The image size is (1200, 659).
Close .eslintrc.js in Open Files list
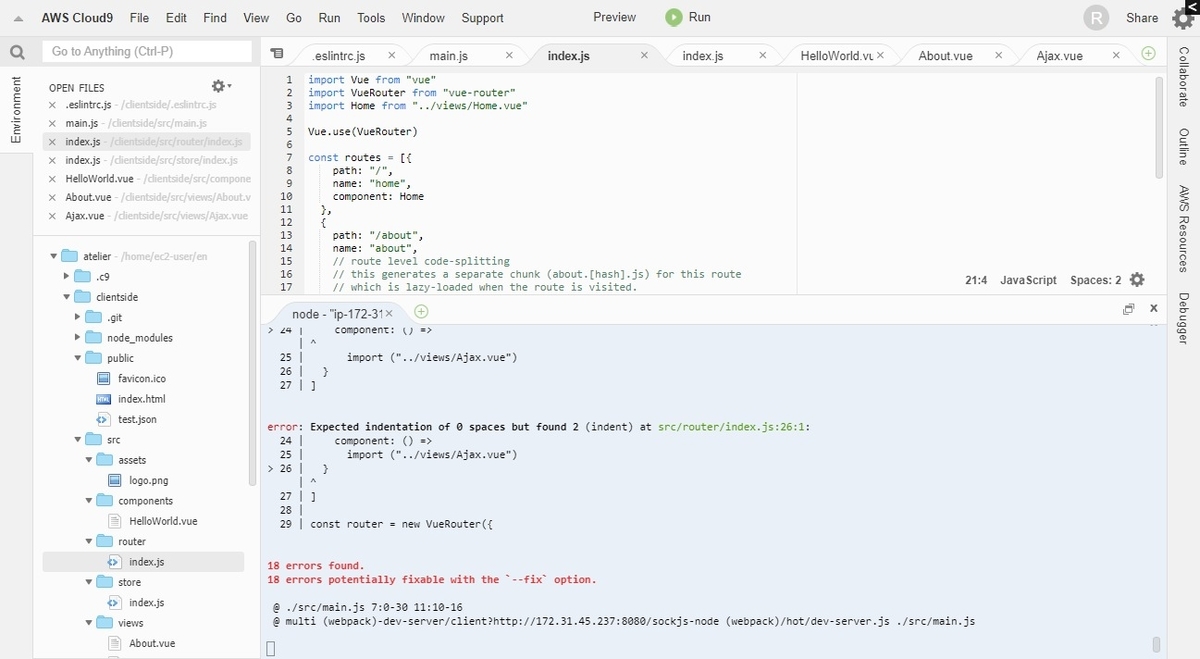(x=53, y=105)
